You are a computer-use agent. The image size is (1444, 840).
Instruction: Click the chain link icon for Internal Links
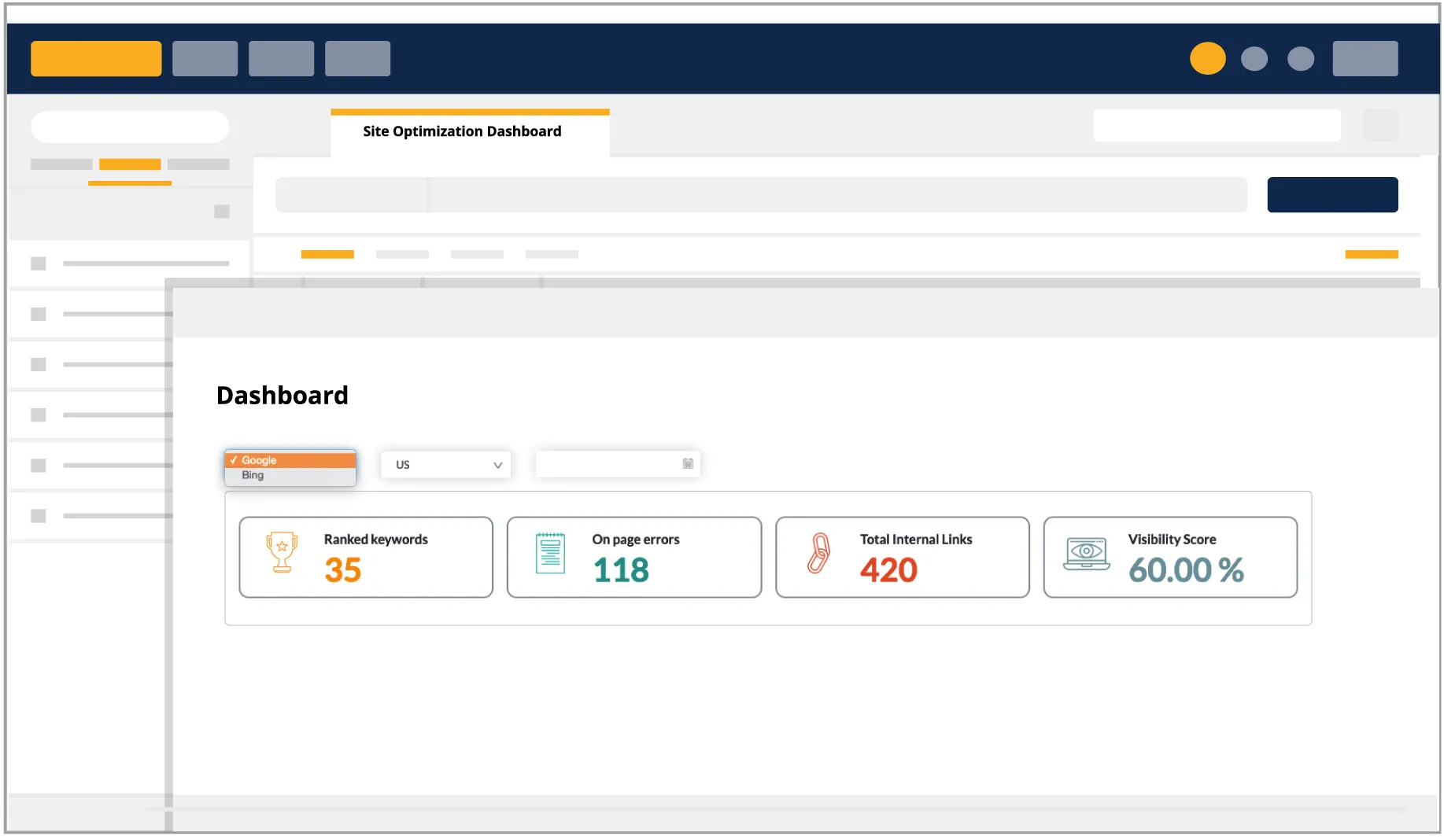818,553
